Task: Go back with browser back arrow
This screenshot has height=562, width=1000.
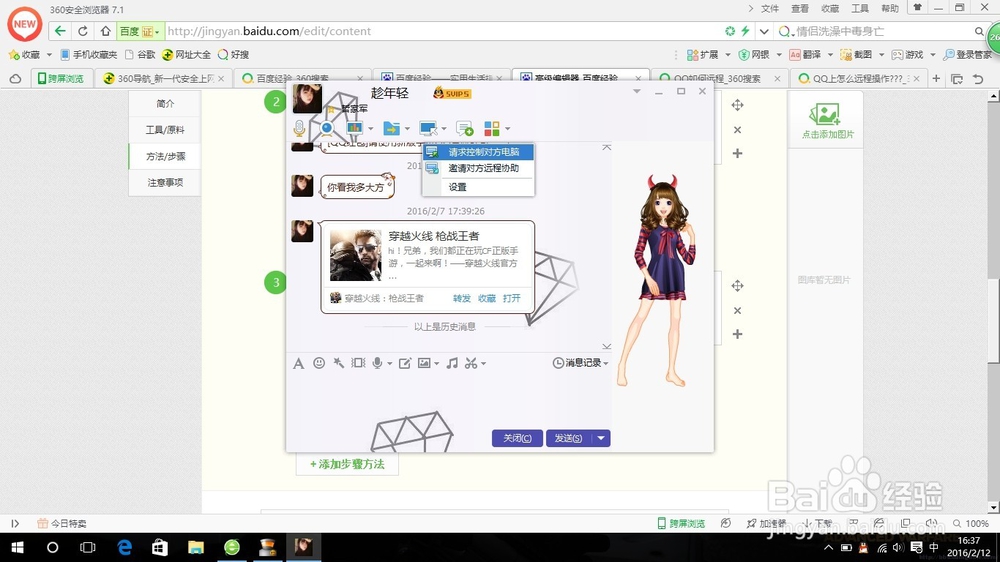Action: click(x=60, y=31)
